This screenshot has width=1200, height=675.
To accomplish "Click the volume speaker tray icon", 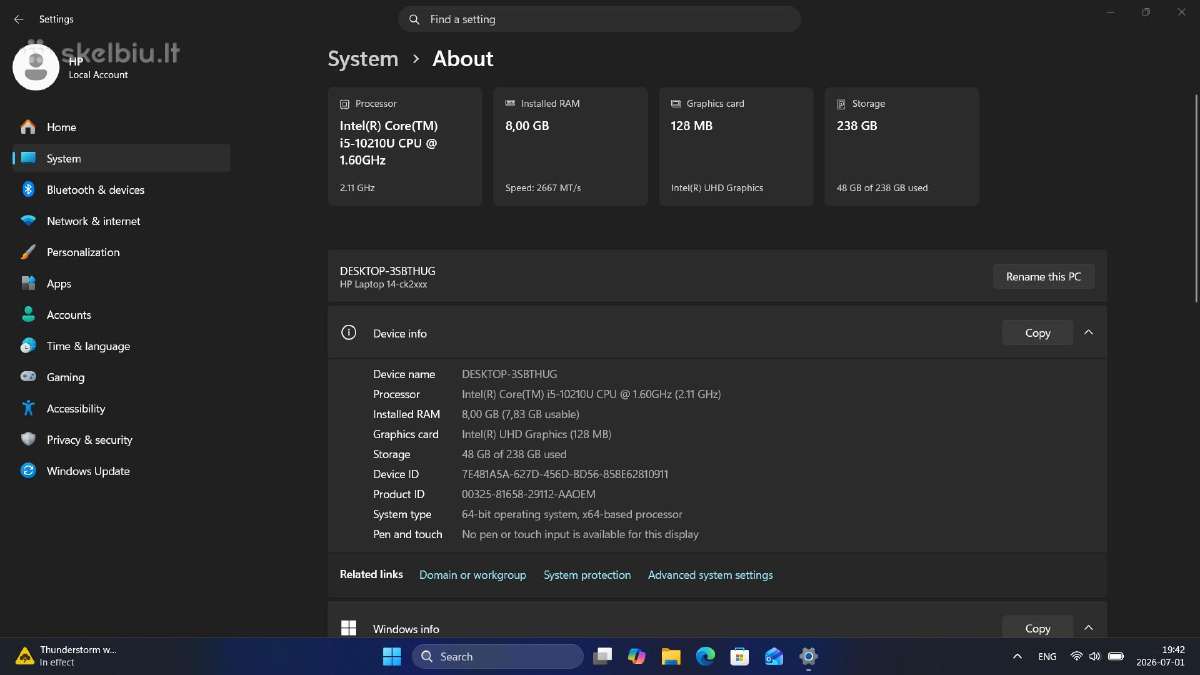I will click(x=1094, y=657).
